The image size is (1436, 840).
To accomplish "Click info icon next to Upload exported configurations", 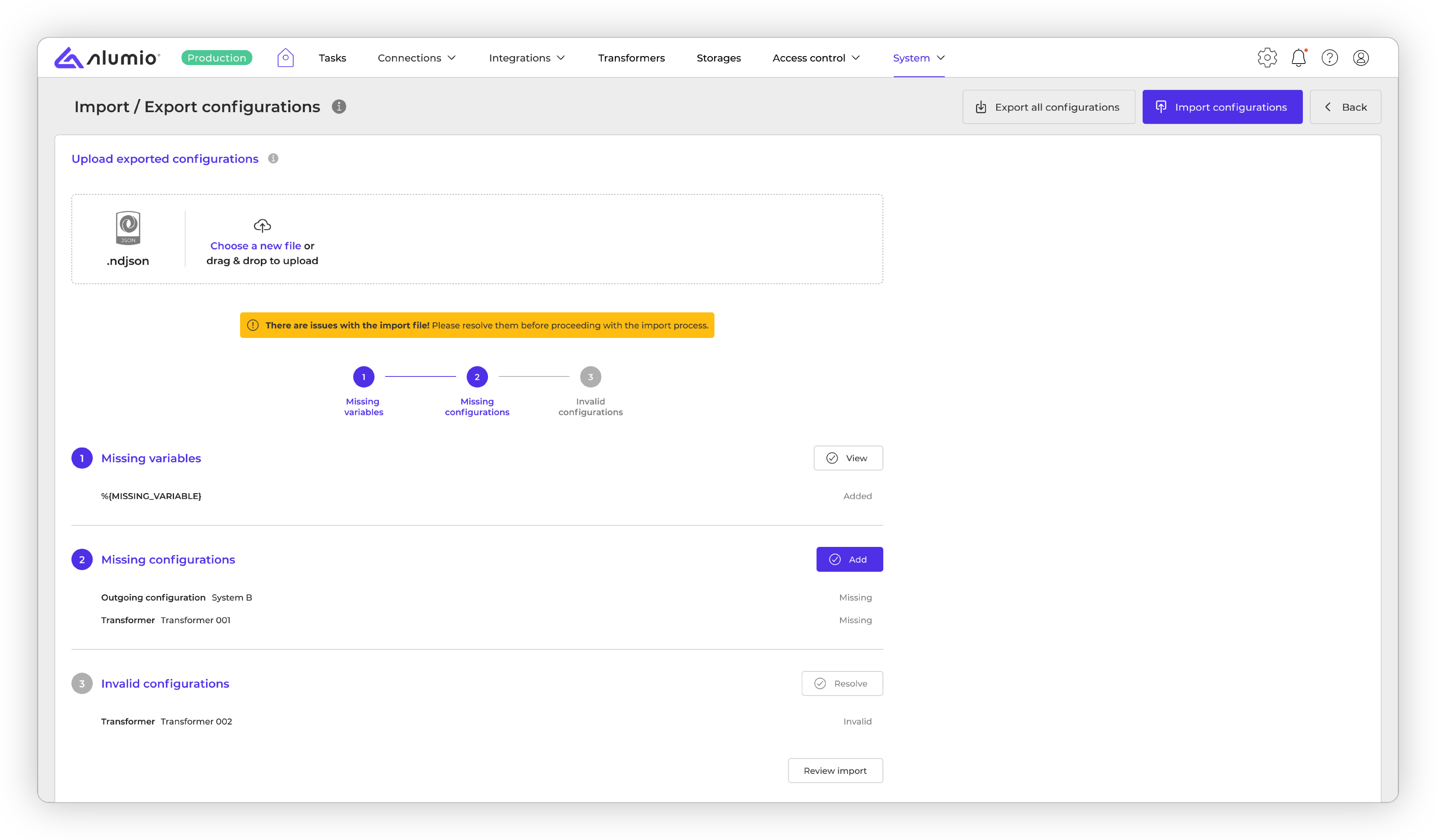I will [x=273, y=159].
